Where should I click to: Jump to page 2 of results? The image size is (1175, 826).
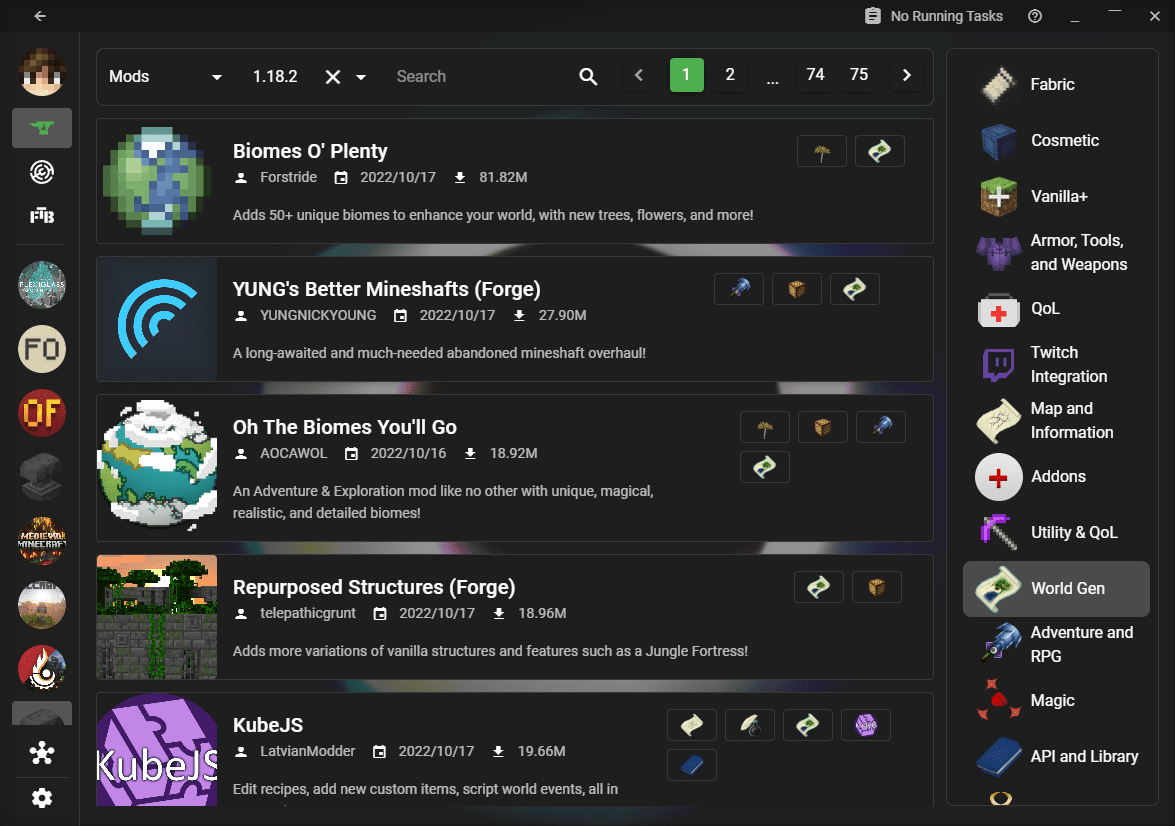[730, 75]
